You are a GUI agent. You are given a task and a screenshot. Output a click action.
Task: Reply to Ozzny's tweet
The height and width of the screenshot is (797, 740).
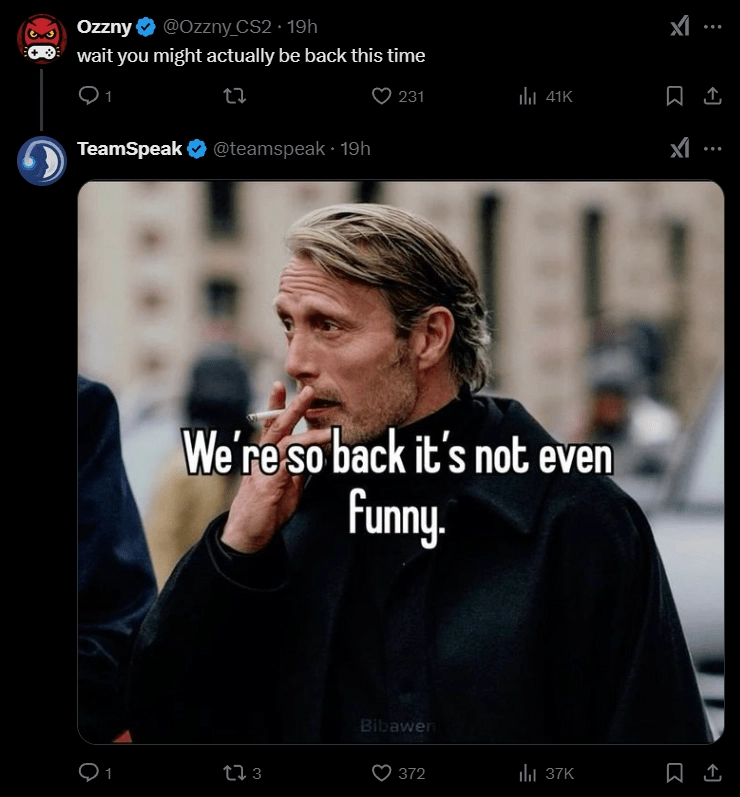[89, 96]
